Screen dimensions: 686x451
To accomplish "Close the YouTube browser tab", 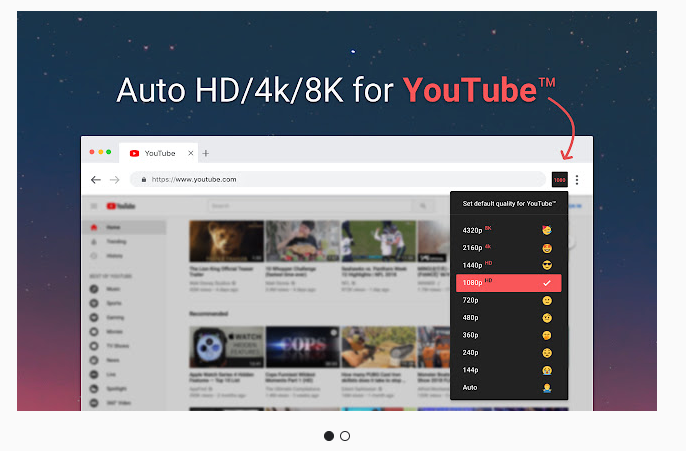I will 191,153.
